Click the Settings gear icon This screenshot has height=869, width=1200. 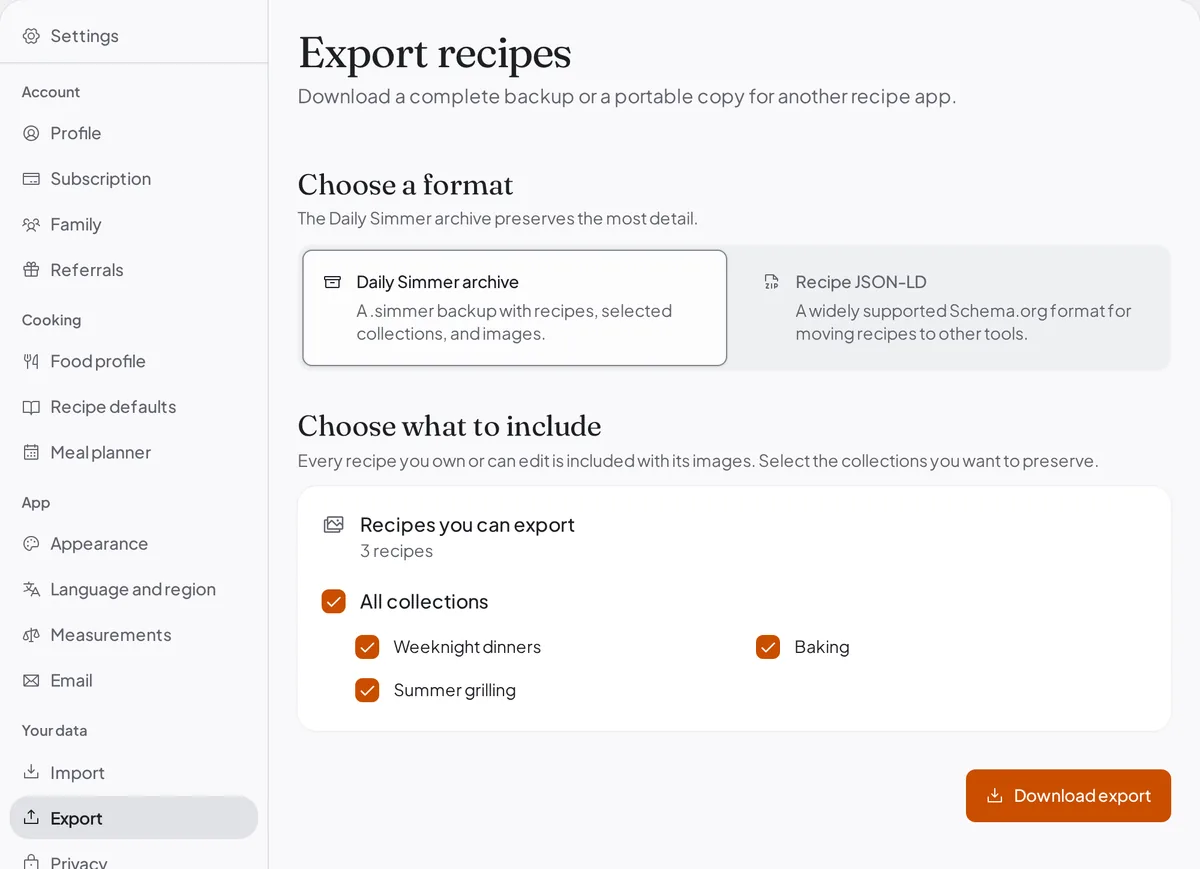pos(31,36)
